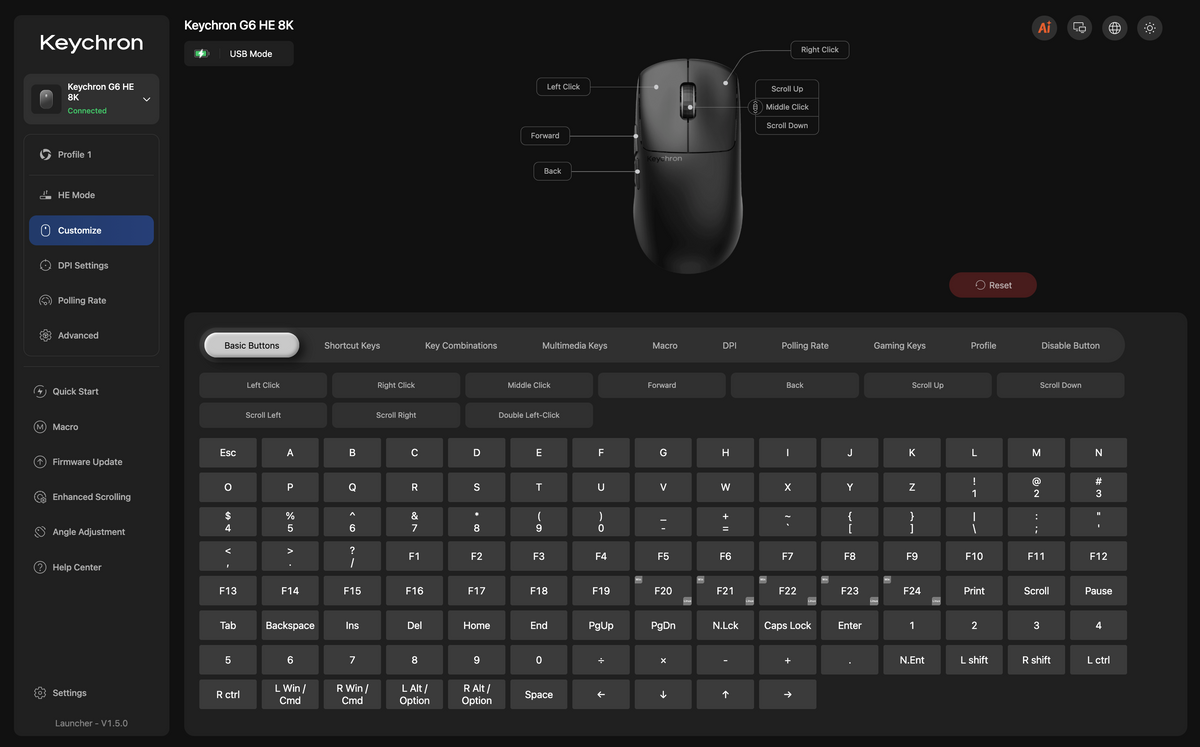Assign the Scroll Right function
The width and height of the screenshot is (1200, 747).
(396, 415)
